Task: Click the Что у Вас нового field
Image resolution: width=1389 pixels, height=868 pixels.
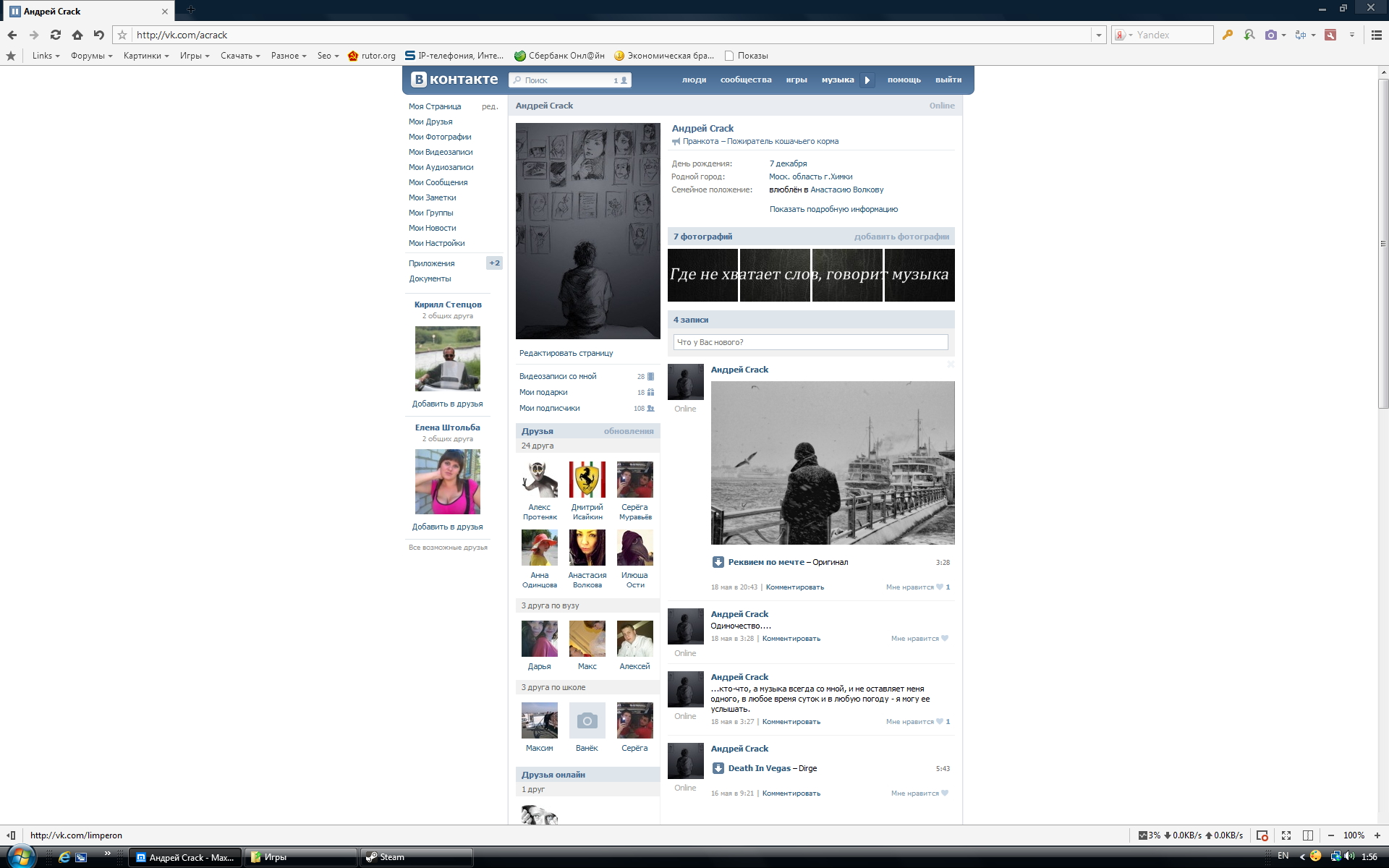Action: click(810, 342)
